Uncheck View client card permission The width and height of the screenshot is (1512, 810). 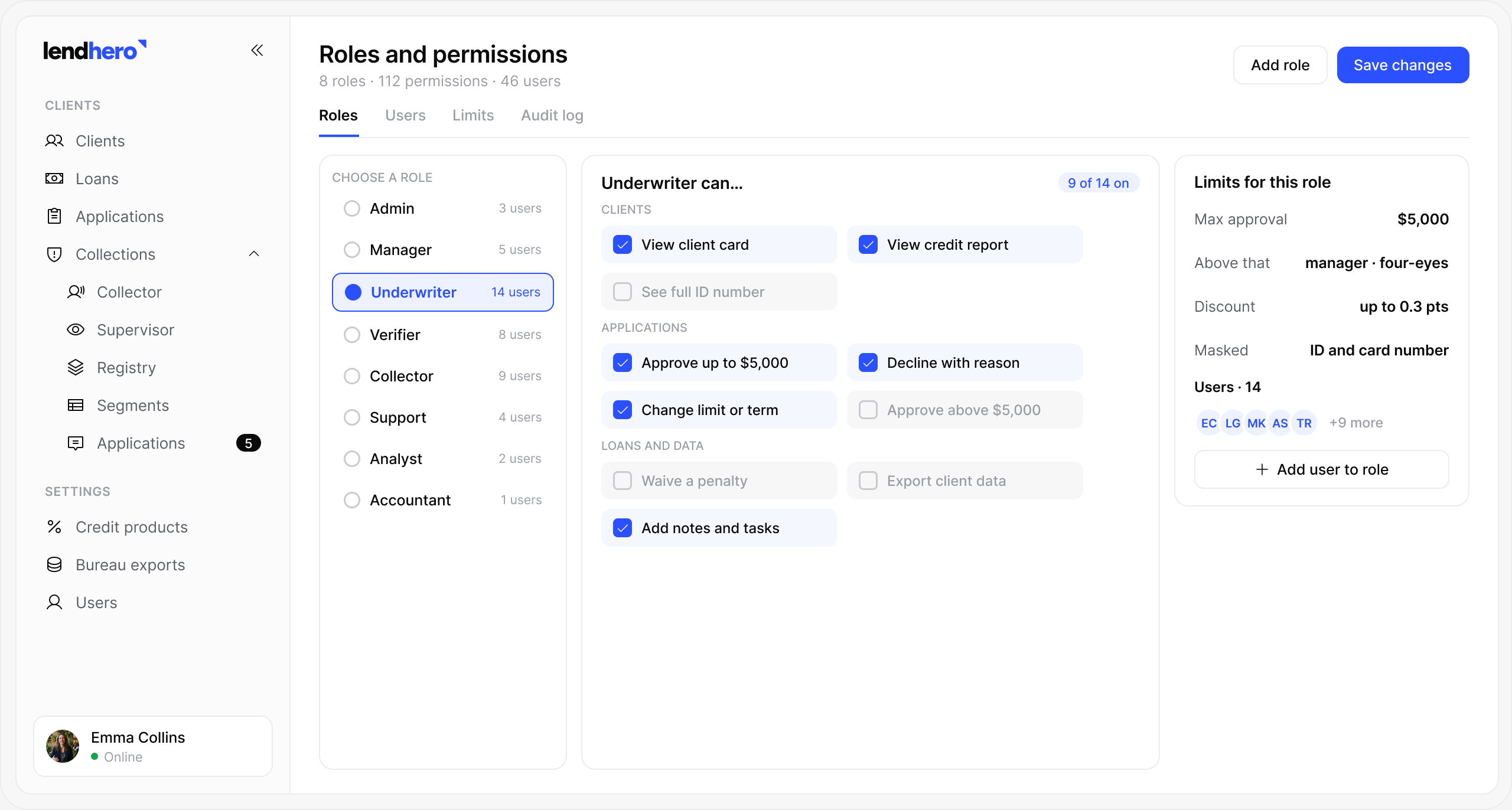(x=623, y=244)
